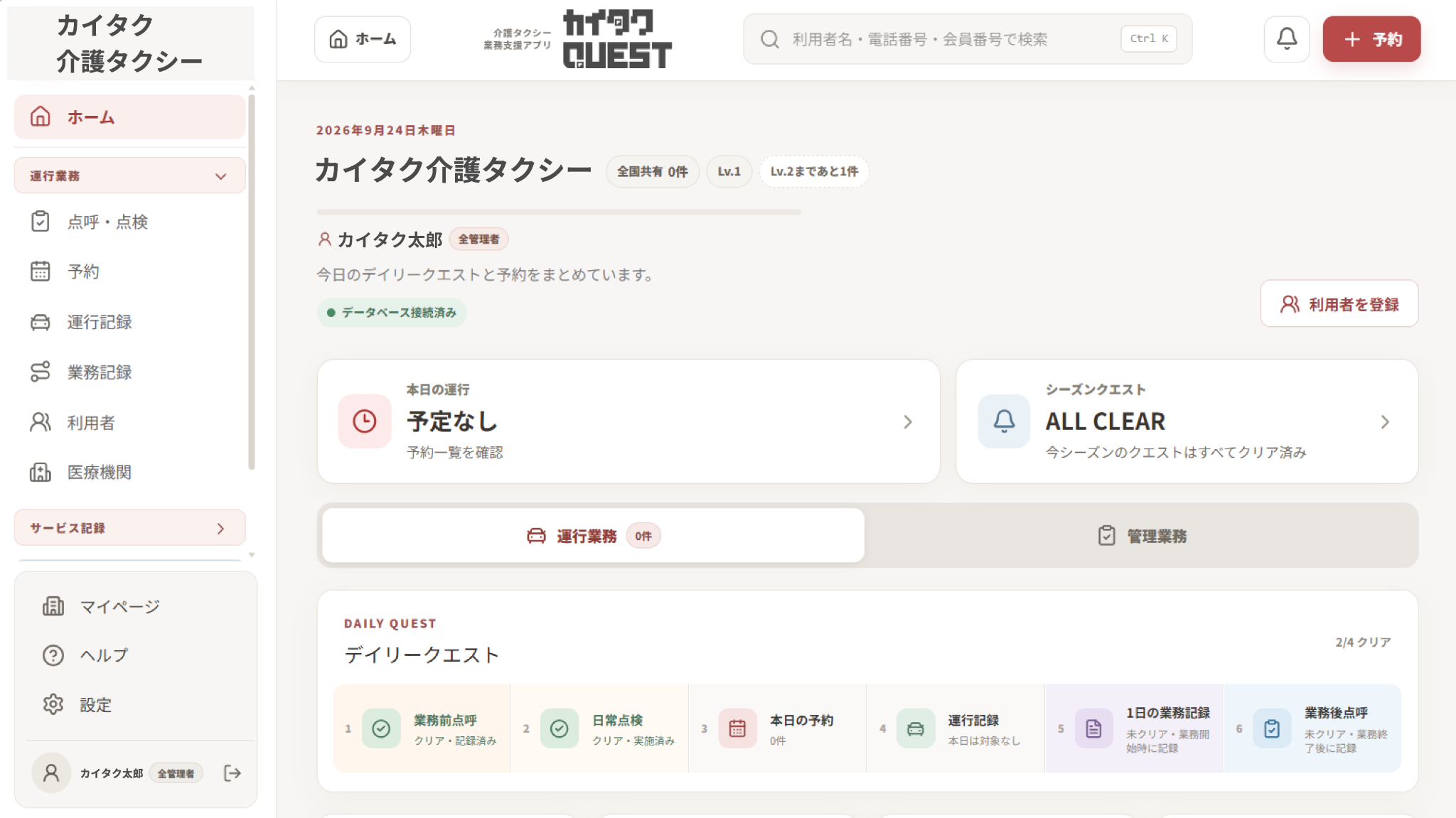Click the top ホーム button
The image size is (1456, 818).
click(x=363, y=39)
